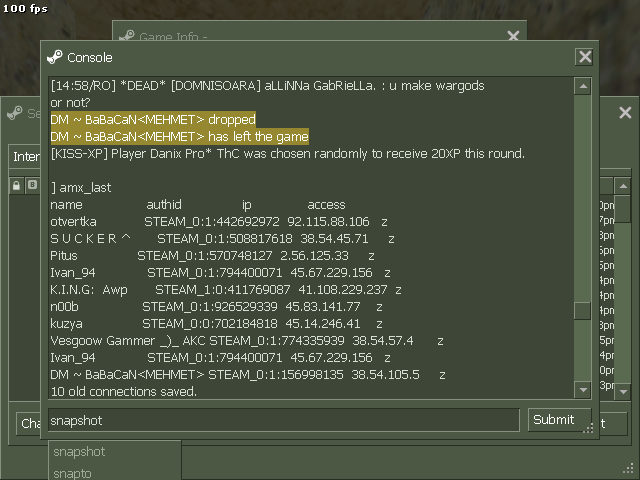Focus the console command input field
Screen dimensions: 640x480
(x=284, y=420)
